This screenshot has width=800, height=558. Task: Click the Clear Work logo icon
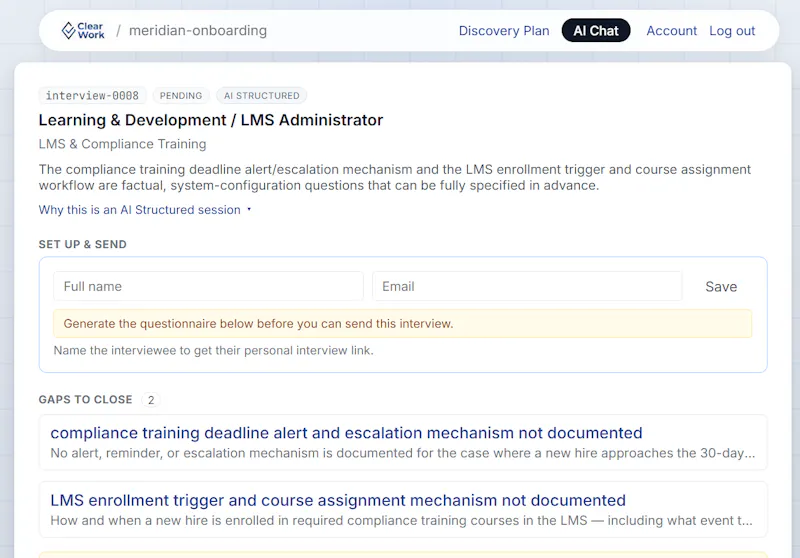[x=83, y=31]
